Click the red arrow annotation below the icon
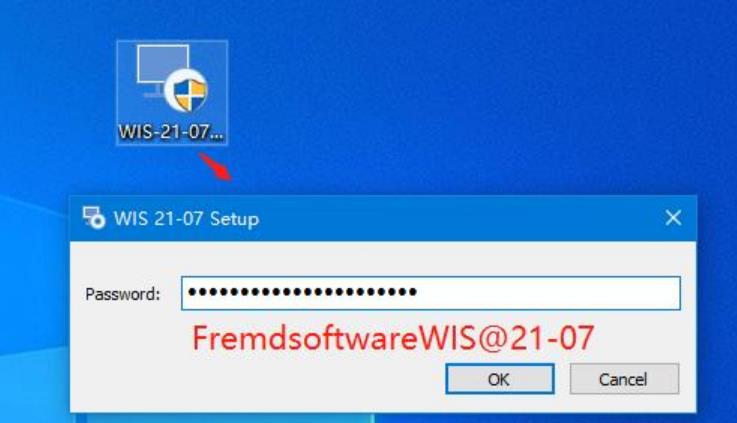Image resolution: width=737 pixels, height=423 pixels. pos(215,166)
